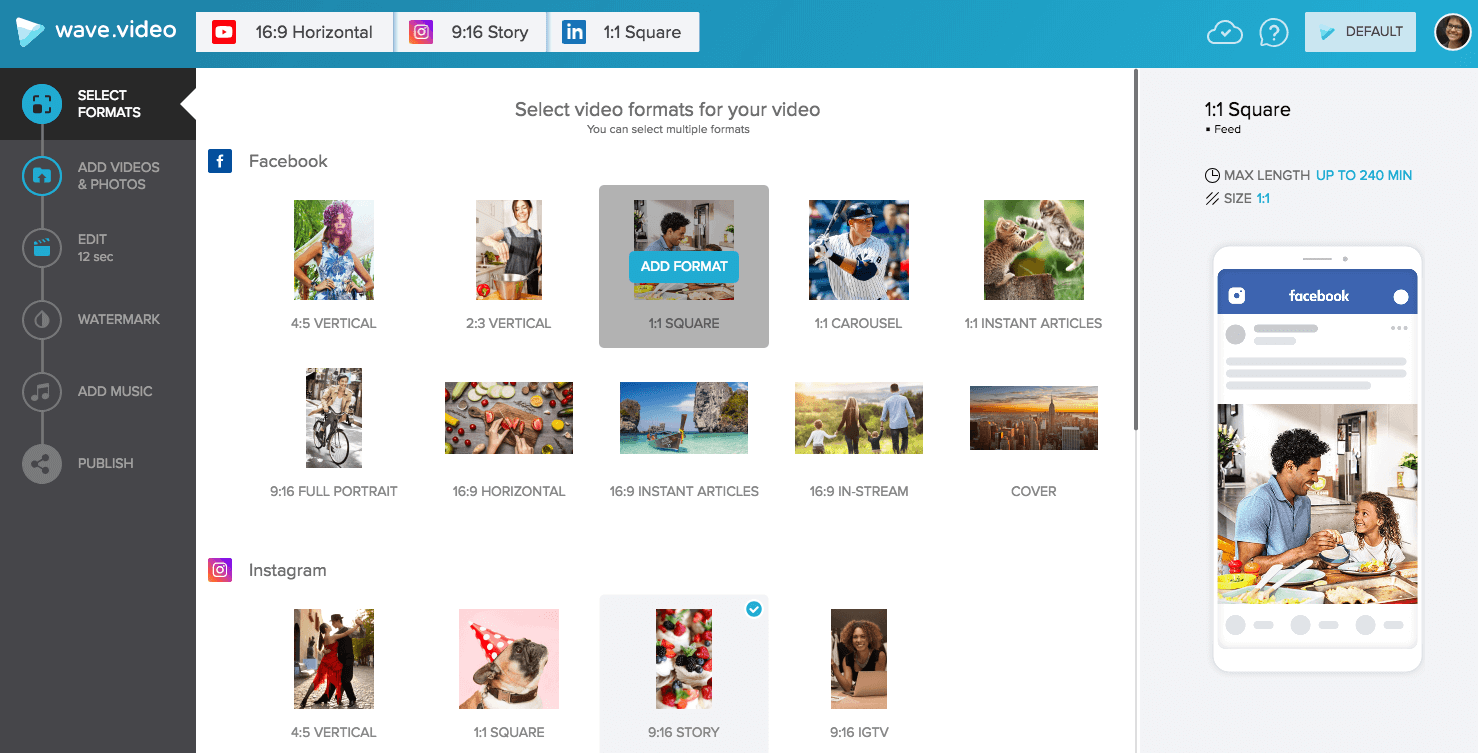Click the formats list vertical scrollbar

(x=1135, y=250)
